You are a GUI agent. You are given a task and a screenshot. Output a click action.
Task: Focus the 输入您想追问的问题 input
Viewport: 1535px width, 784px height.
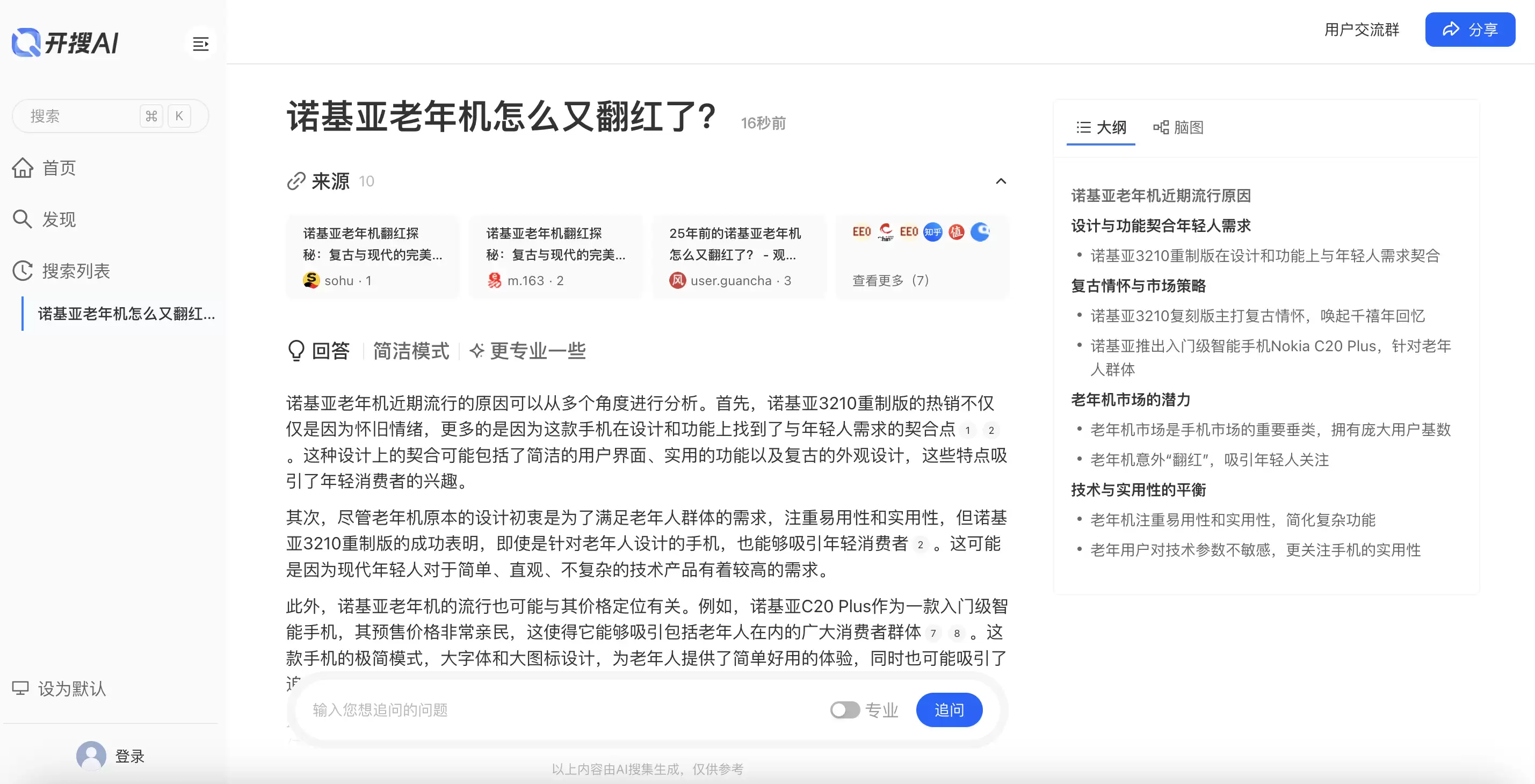click(x=560, y=709)
